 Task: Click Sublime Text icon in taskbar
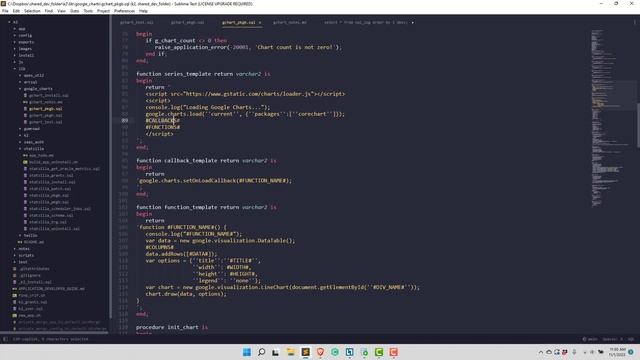[305, 352]
